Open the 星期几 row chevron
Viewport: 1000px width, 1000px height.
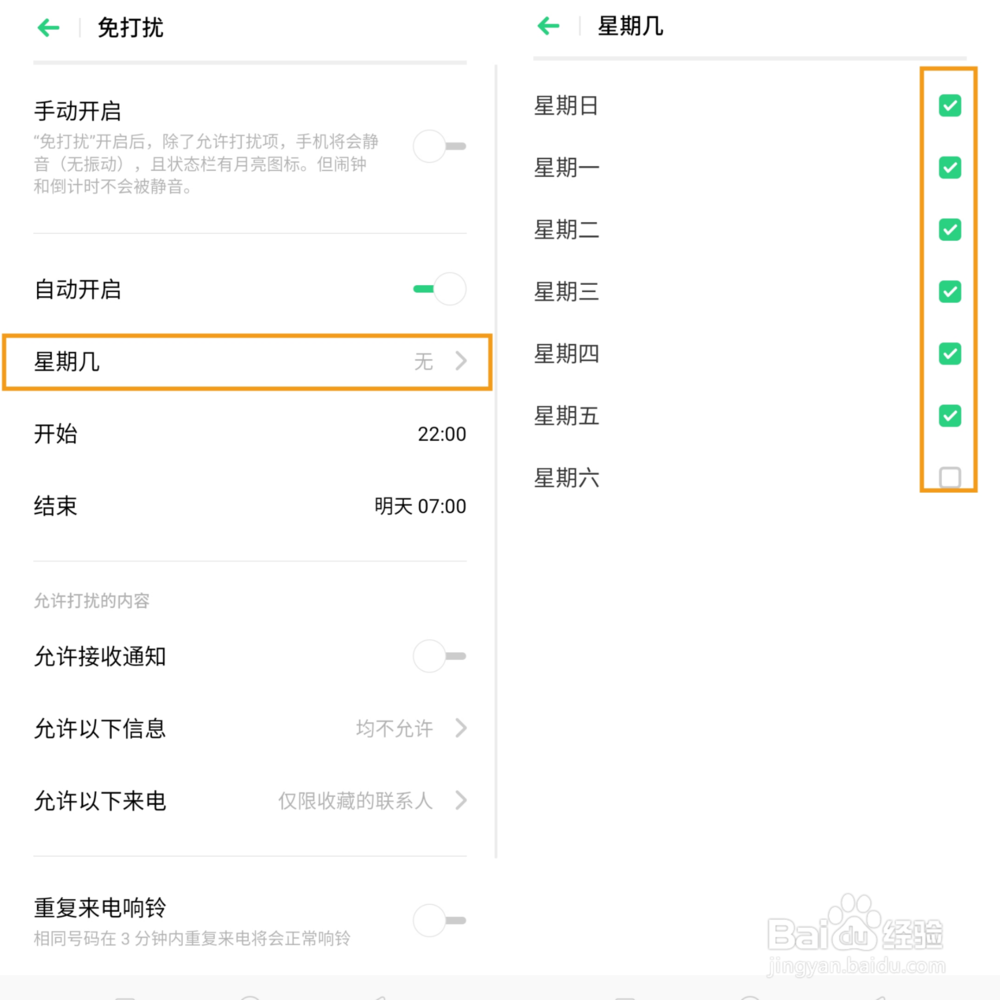[461, 362]
